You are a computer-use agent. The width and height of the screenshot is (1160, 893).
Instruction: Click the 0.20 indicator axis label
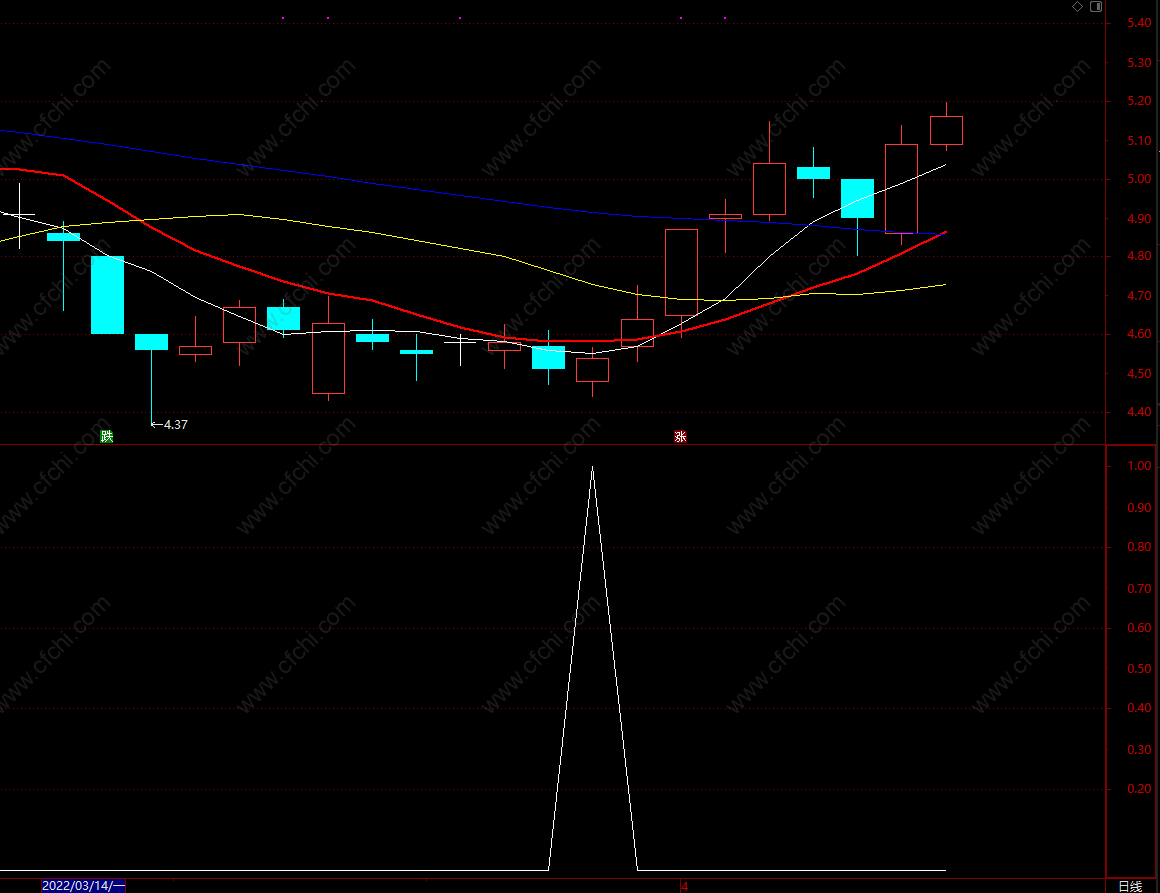[1139, 789]
